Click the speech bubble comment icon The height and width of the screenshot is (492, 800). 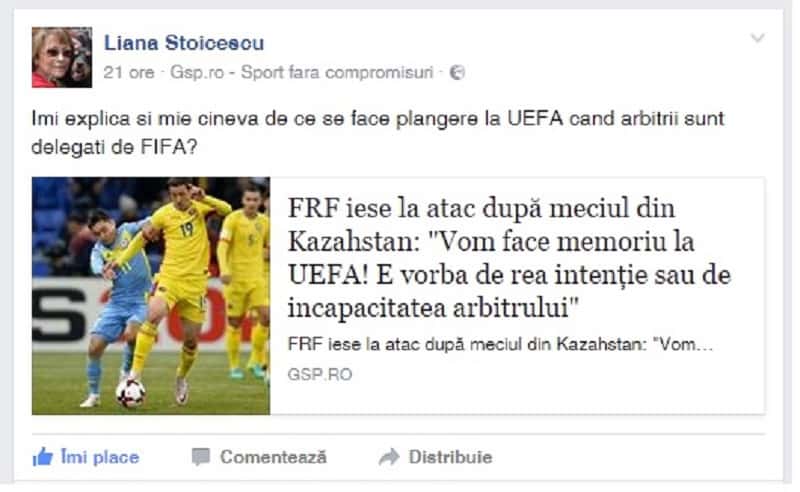[x=201, y=457]
